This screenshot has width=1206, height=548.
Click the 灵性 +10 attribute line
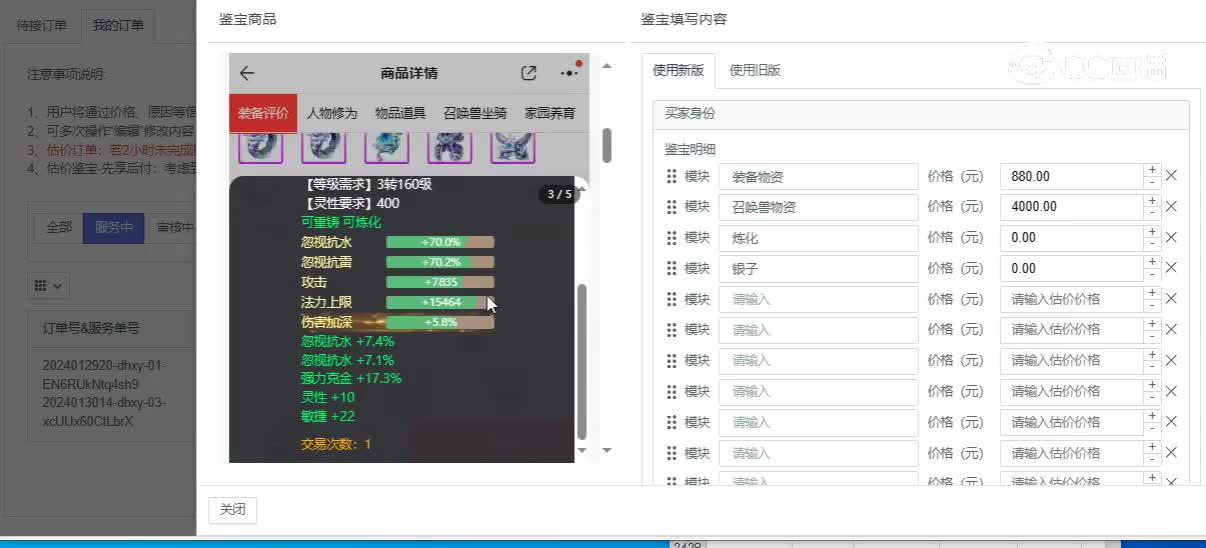[328, 397]
